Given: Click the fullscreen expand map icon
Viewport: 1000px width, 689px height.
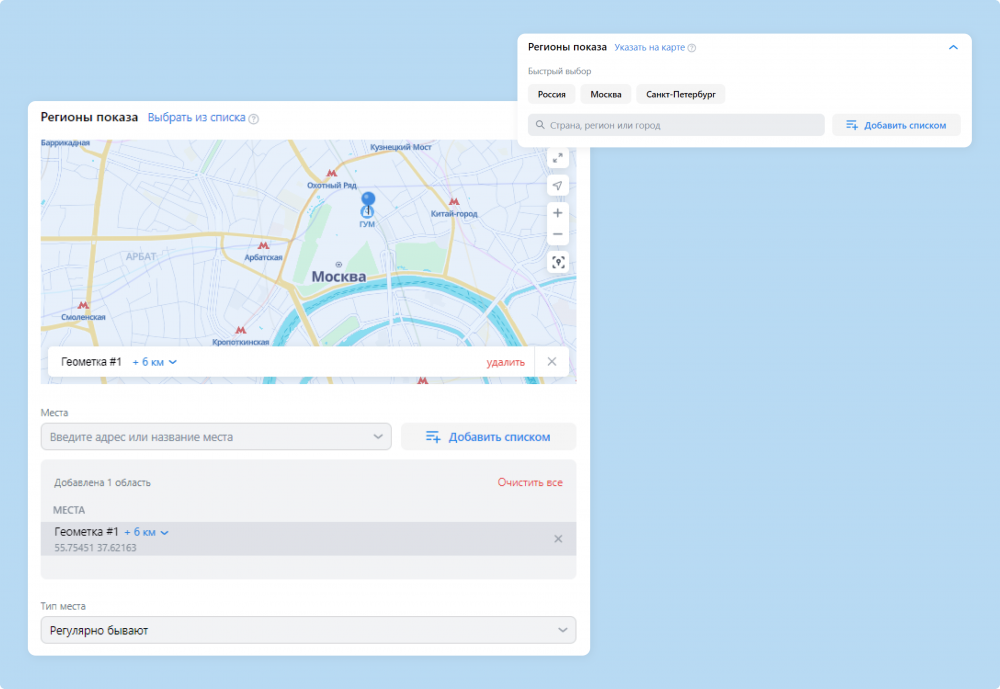Looking at the screenshot, I should click(557, 158).
